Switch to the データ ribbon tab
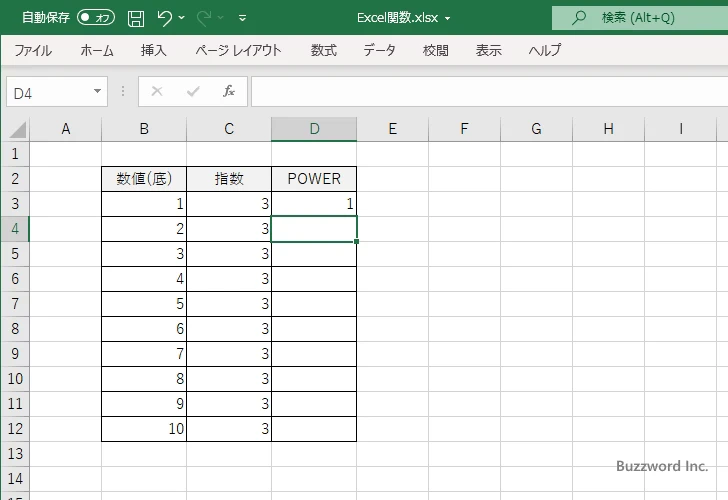 [x=379, y=50]
